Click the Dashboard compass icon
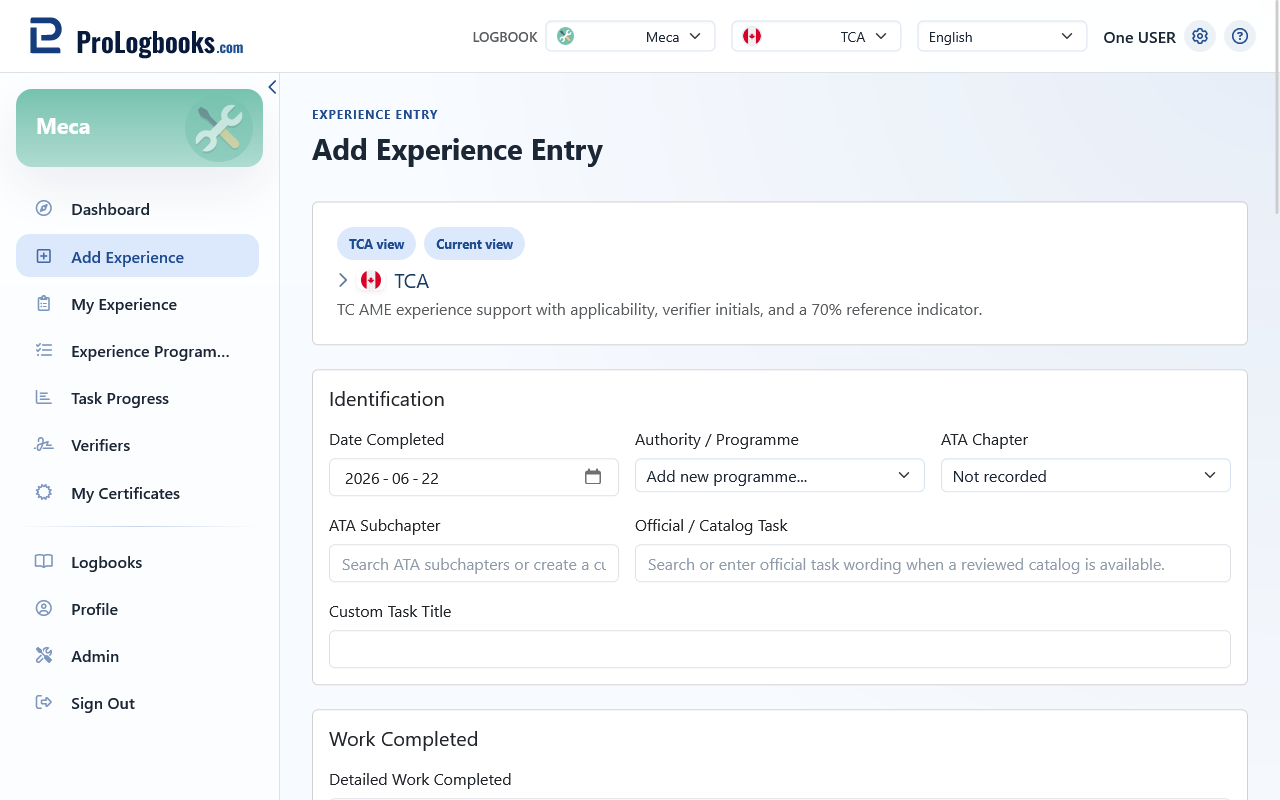The width and height of the screenshot is (1280, 800). (44, 209)
